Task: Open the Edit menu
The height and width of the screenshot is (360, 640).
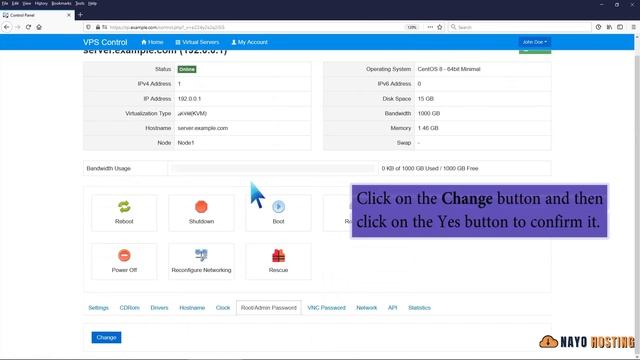Action: 15,3
